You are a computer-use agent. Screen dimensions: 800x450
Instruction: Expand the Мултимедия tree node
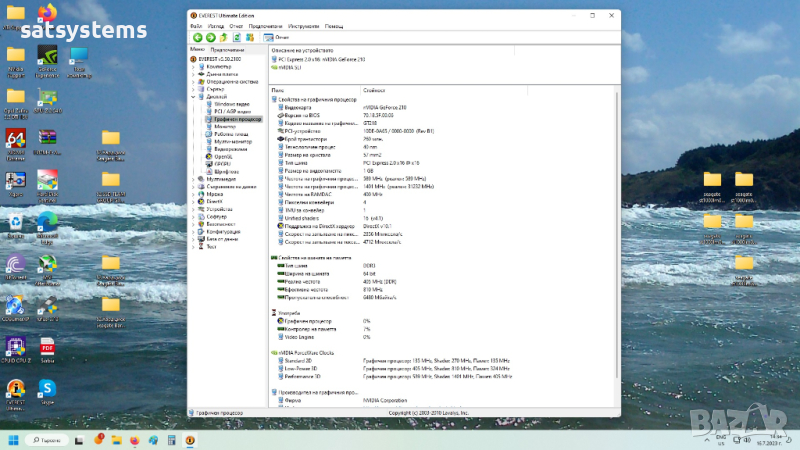coord(193,179)
